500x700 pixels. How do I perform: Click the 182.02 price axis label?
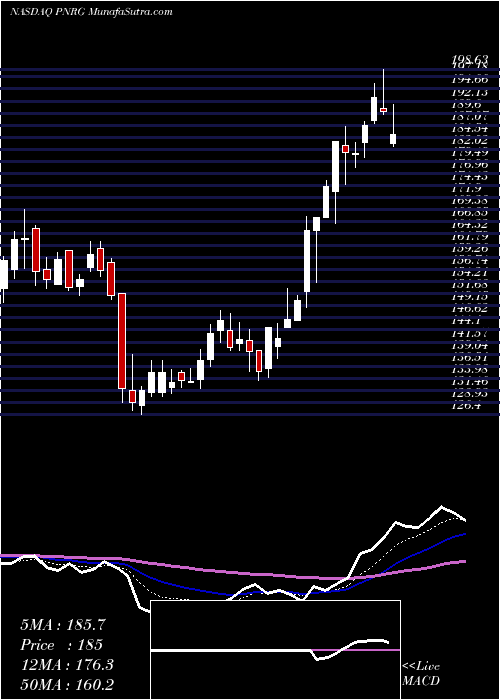click(x=468, y=141)
